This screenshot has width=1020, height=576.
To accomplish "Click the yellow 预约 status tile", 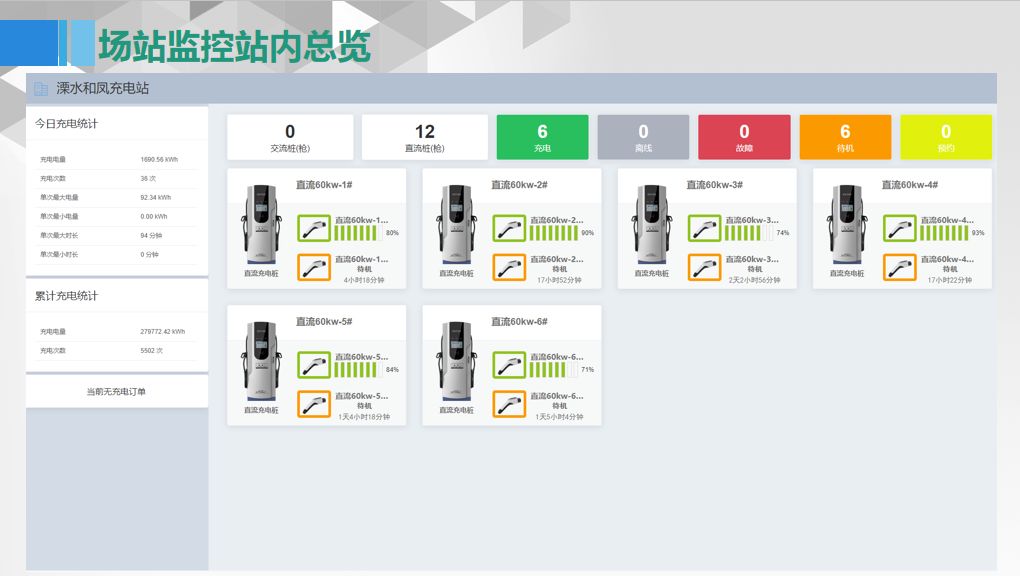I will point(946,137).
